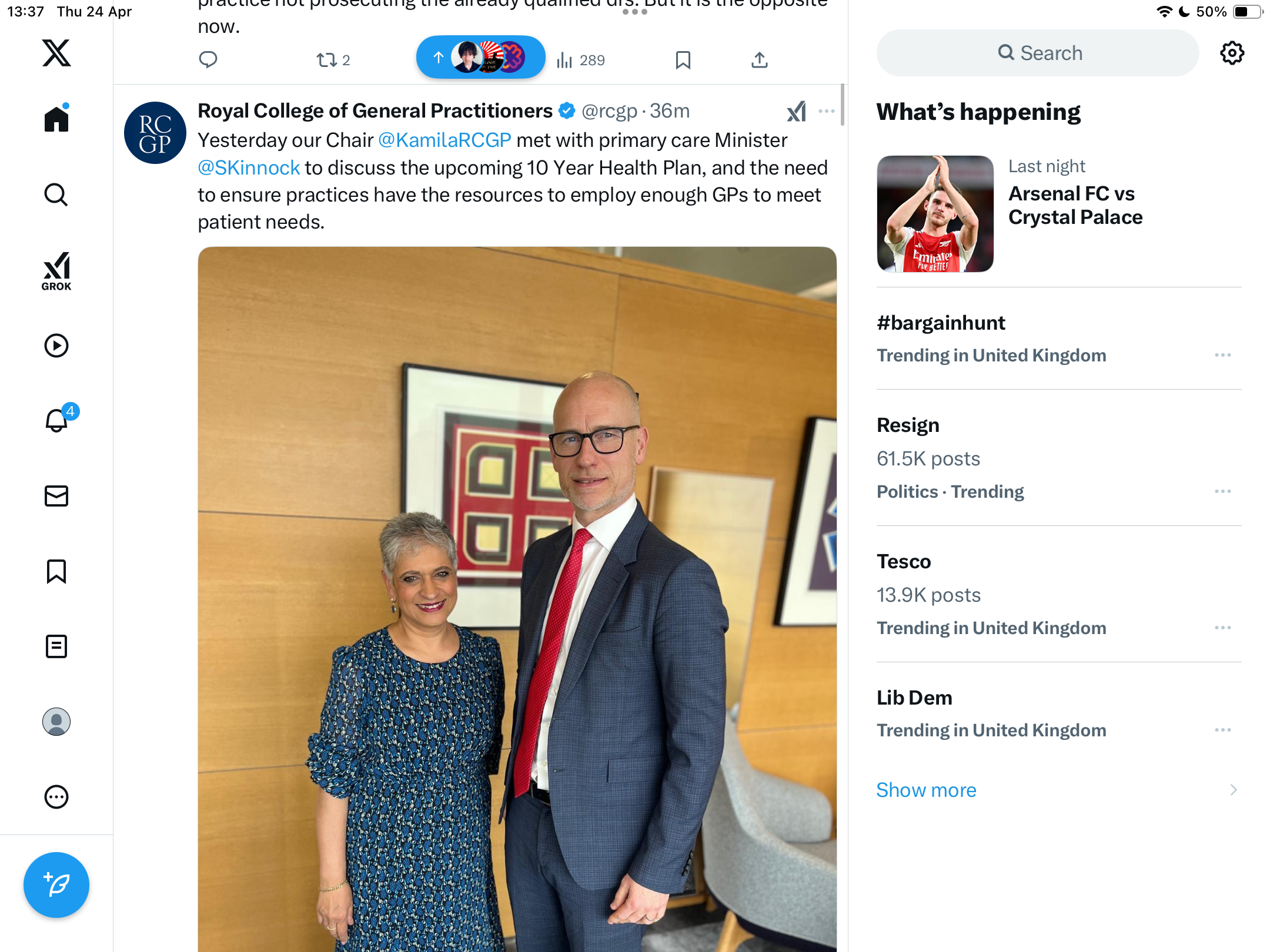
Task: Open the Grok sidebar icon
Action: [56, 271]
